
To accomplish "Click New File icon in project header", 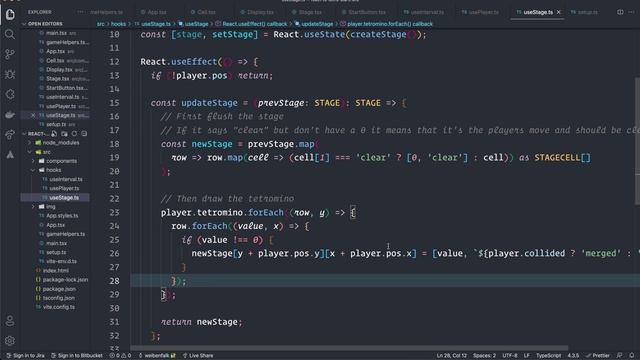I will (54, 133).
